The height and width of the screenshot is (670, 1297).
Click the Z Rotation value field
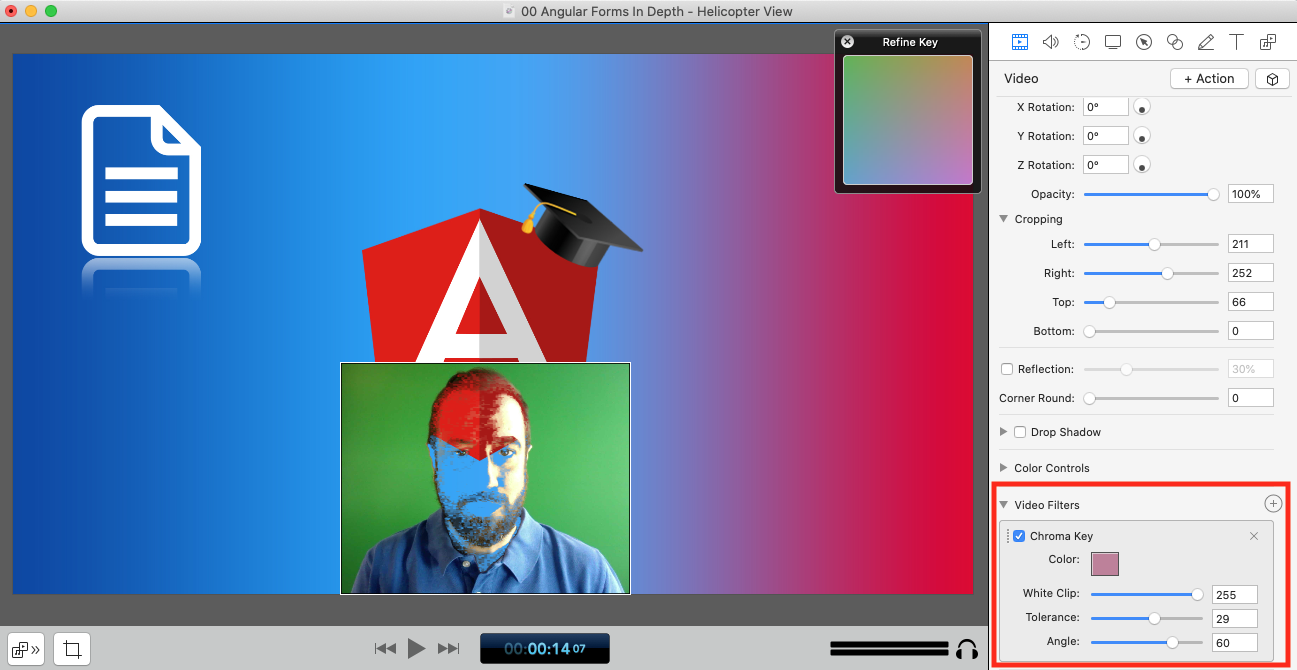point(1106,165)
